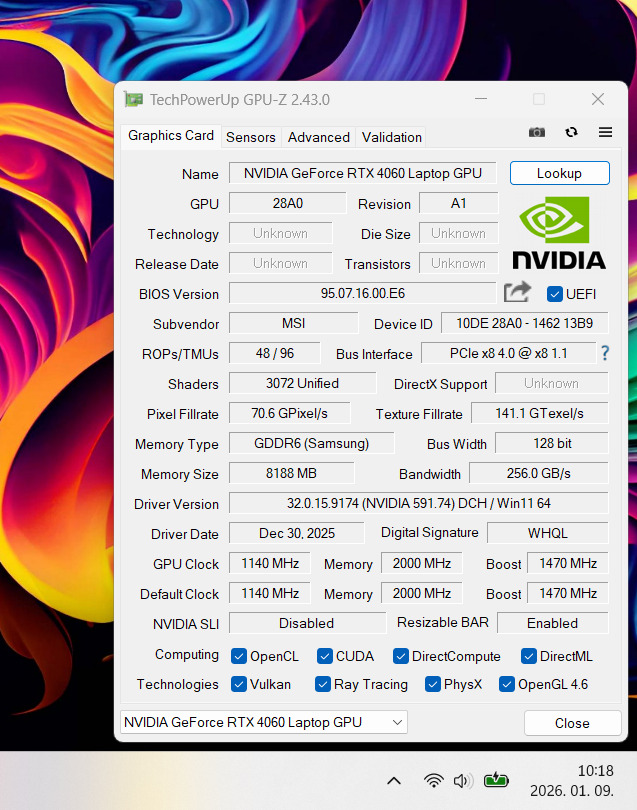Toggle the OpenGL 4.6 checkbox
This screenshot has width=637, height=810.
pos(506,684)
